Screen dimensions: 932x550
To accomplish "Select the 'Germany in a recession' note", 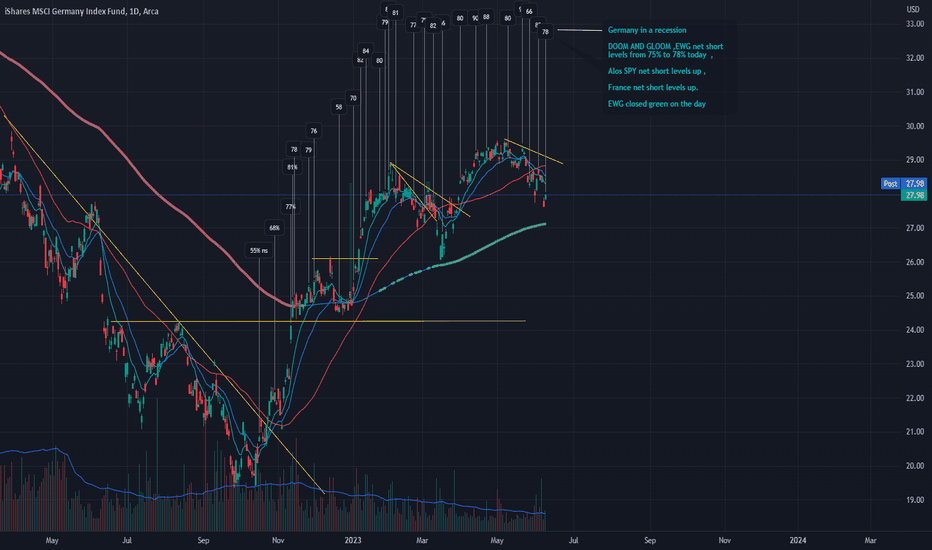I will pos(647,30).
